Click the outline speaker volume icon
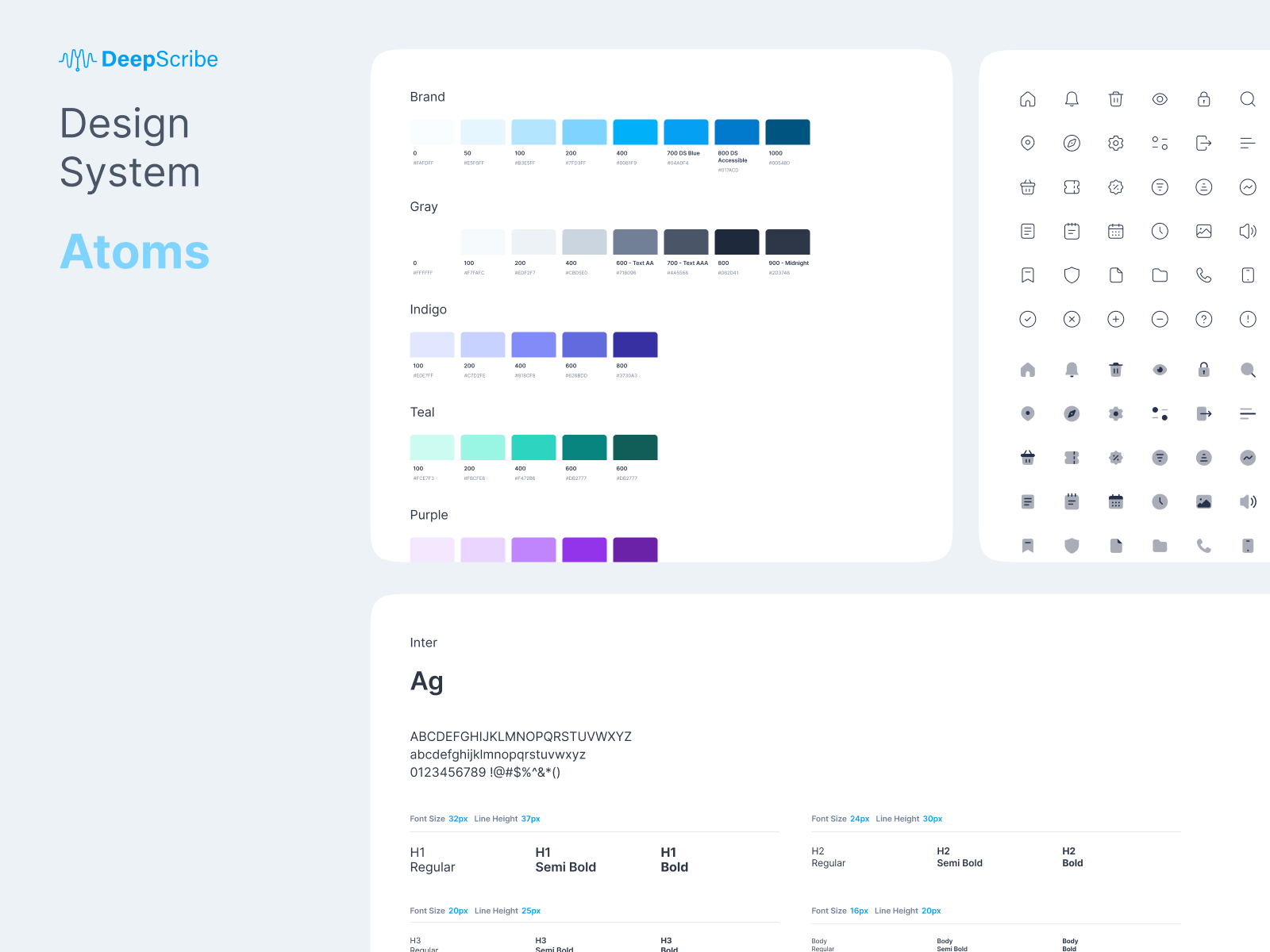The height and width of the screenshot is (952, 1270). click(x=1248, y=231)
